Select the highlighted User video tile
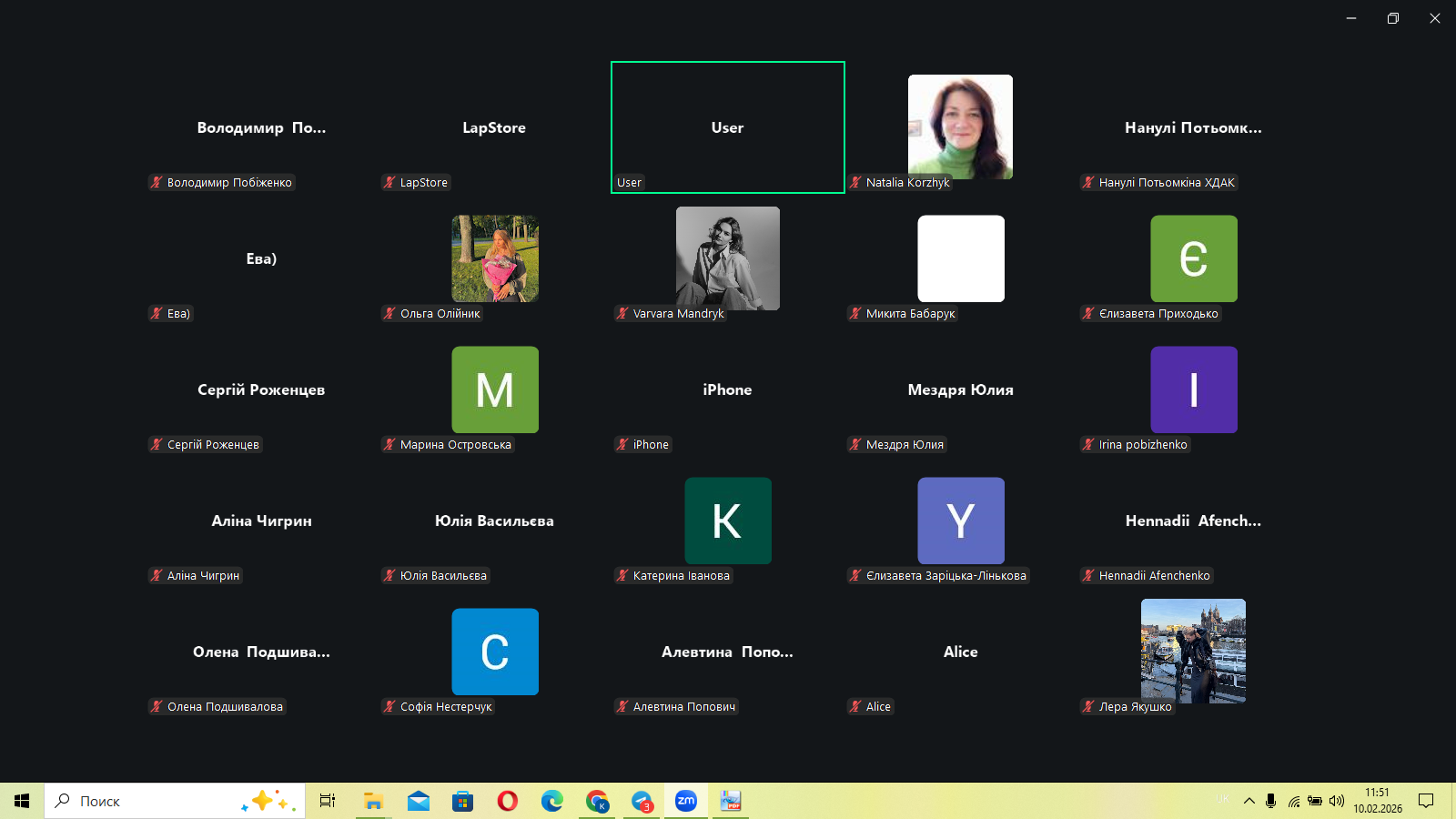This screenshot has width=1456, height=819. point(727,127)
